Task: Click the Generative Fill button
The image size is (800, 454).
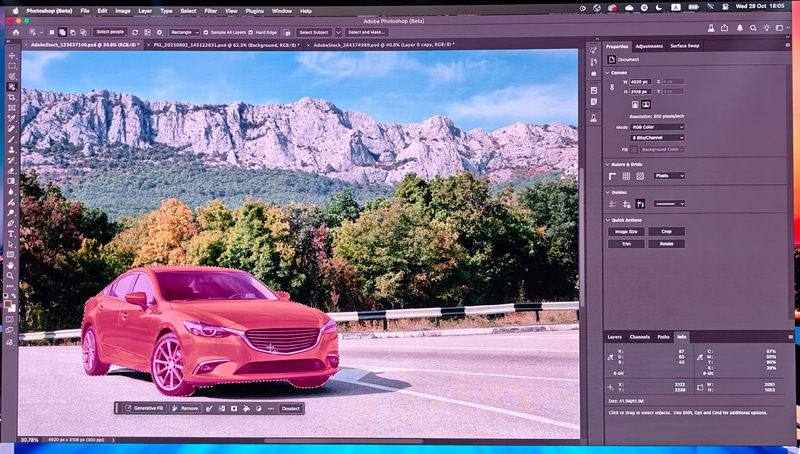Action: coord(144,408)
